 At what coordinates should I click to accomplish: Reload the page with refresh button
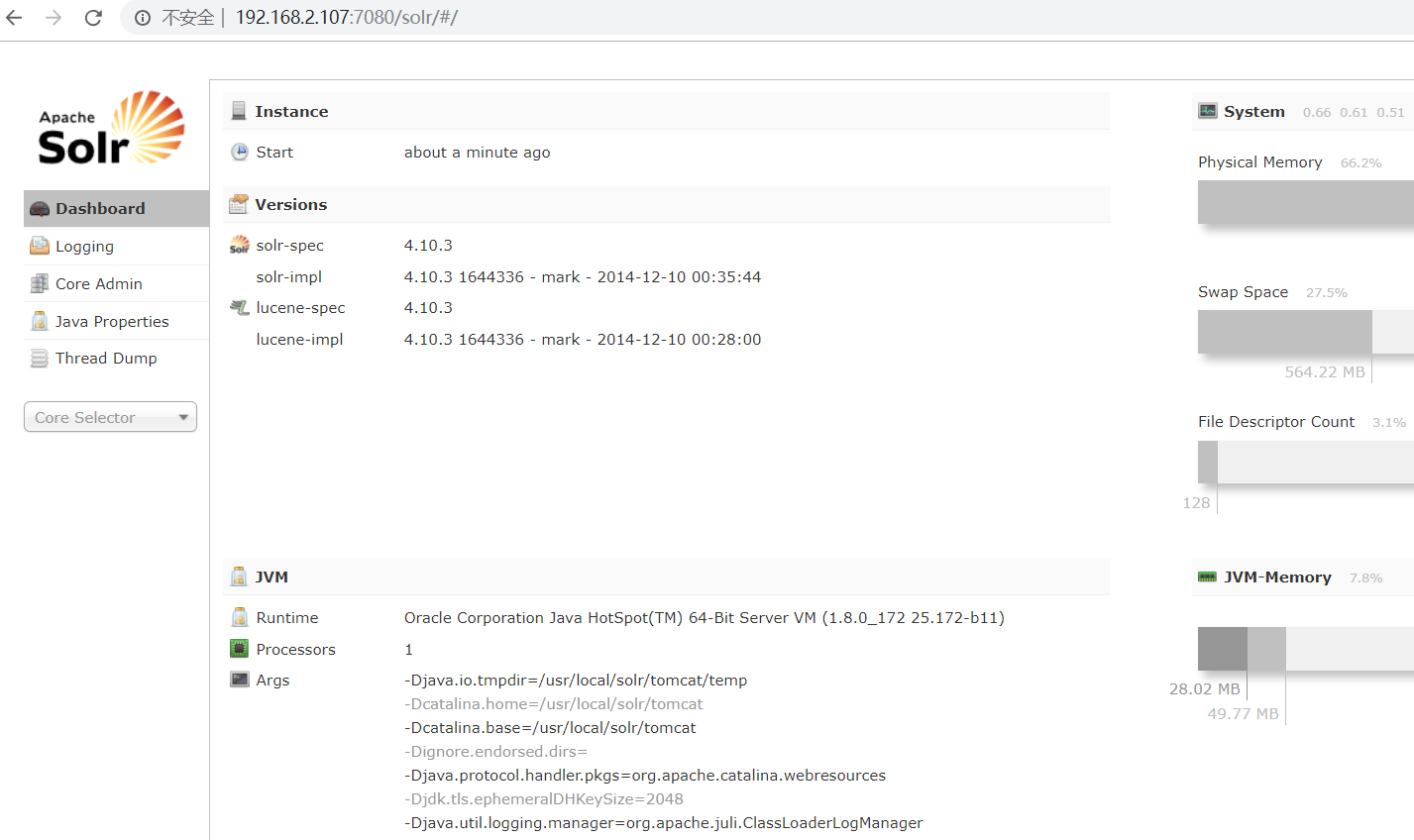(x=93, y=18)
